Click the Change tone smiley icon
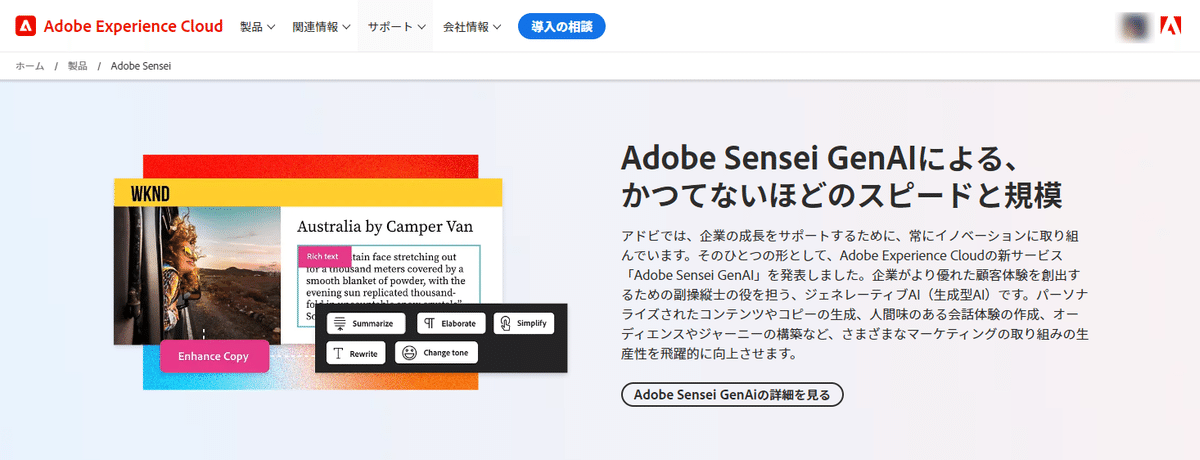Image resolution: width=1200 pixels, height=460 pixels. (410, 353)
